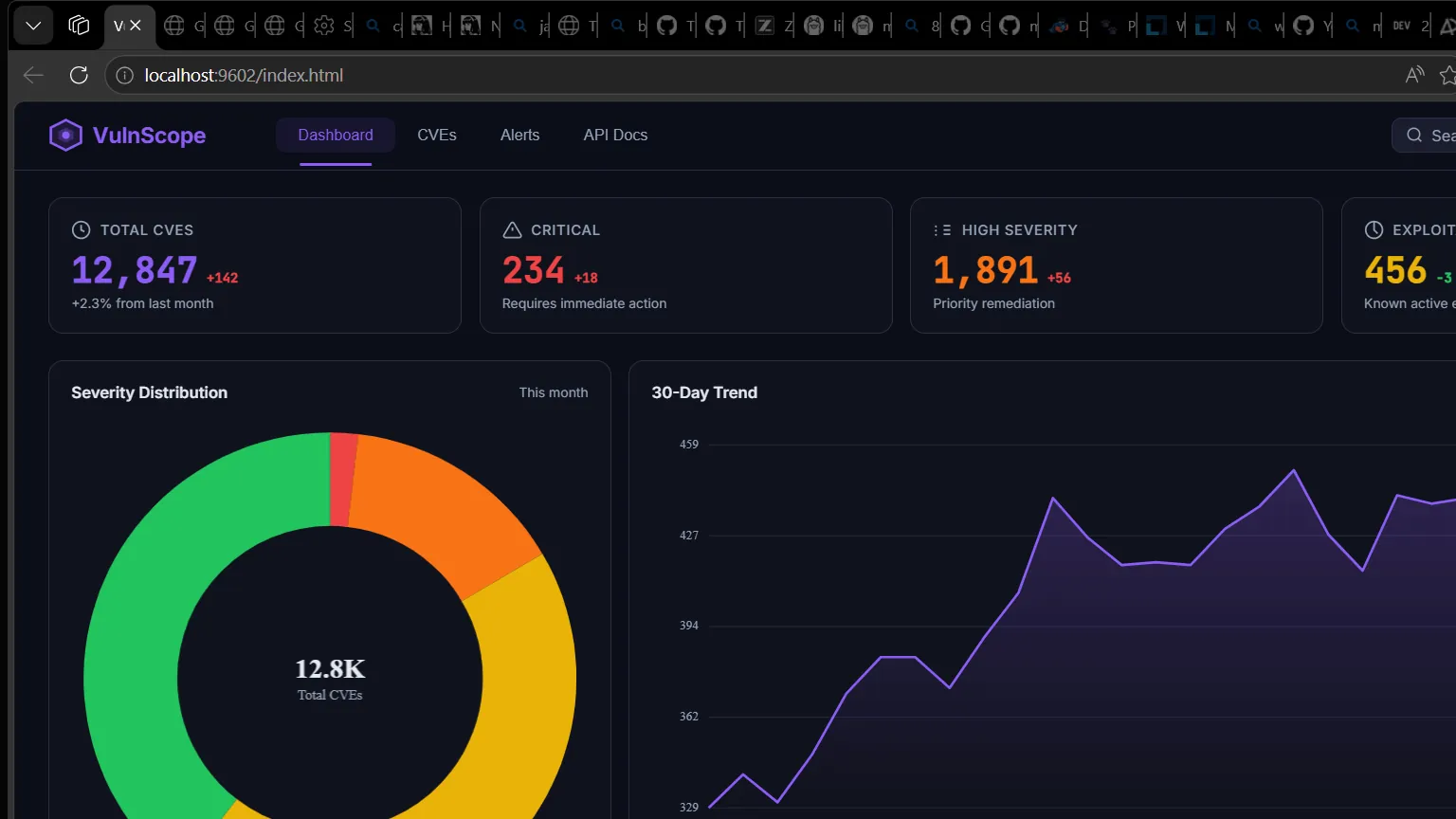This screenshot has width=1456, height=819.
Task: Click the list icon beside High Severity
Action: click(942, 229)
